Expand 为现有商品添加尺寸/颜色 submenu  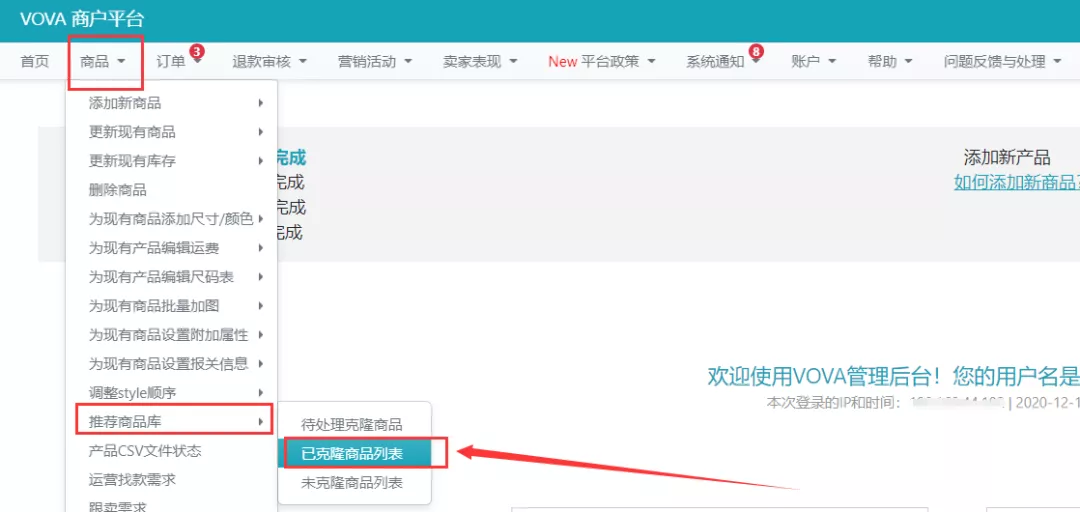[x=172, y=218]
